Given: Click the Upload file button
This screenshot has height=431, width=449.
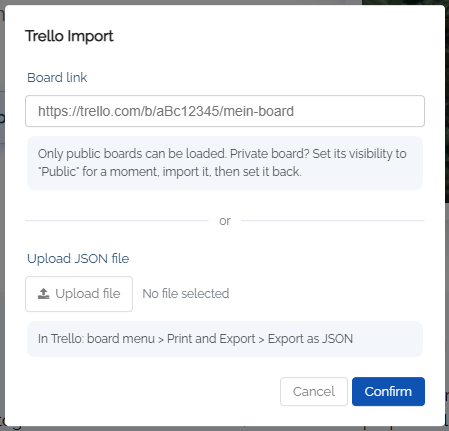Looking at the screenshot, I should (x=79, y=294).
